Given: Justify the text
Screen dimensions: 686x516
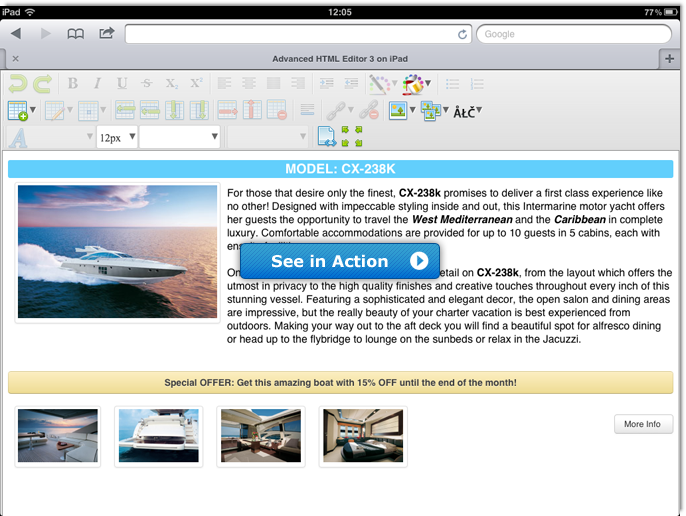Looking at the screenshot, I should coord(273,83).
